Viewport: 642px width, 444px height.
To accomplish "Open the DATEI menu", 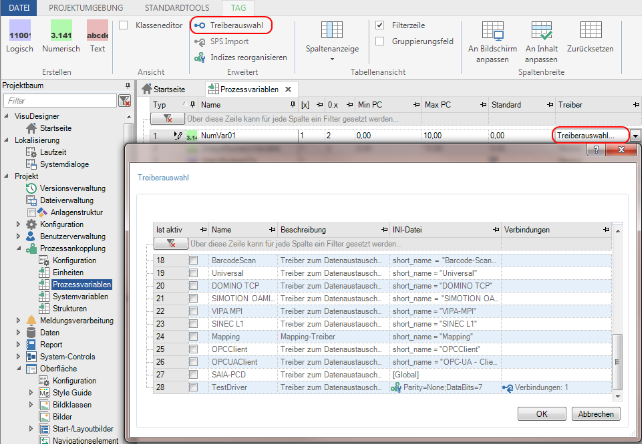I will 19,8.
